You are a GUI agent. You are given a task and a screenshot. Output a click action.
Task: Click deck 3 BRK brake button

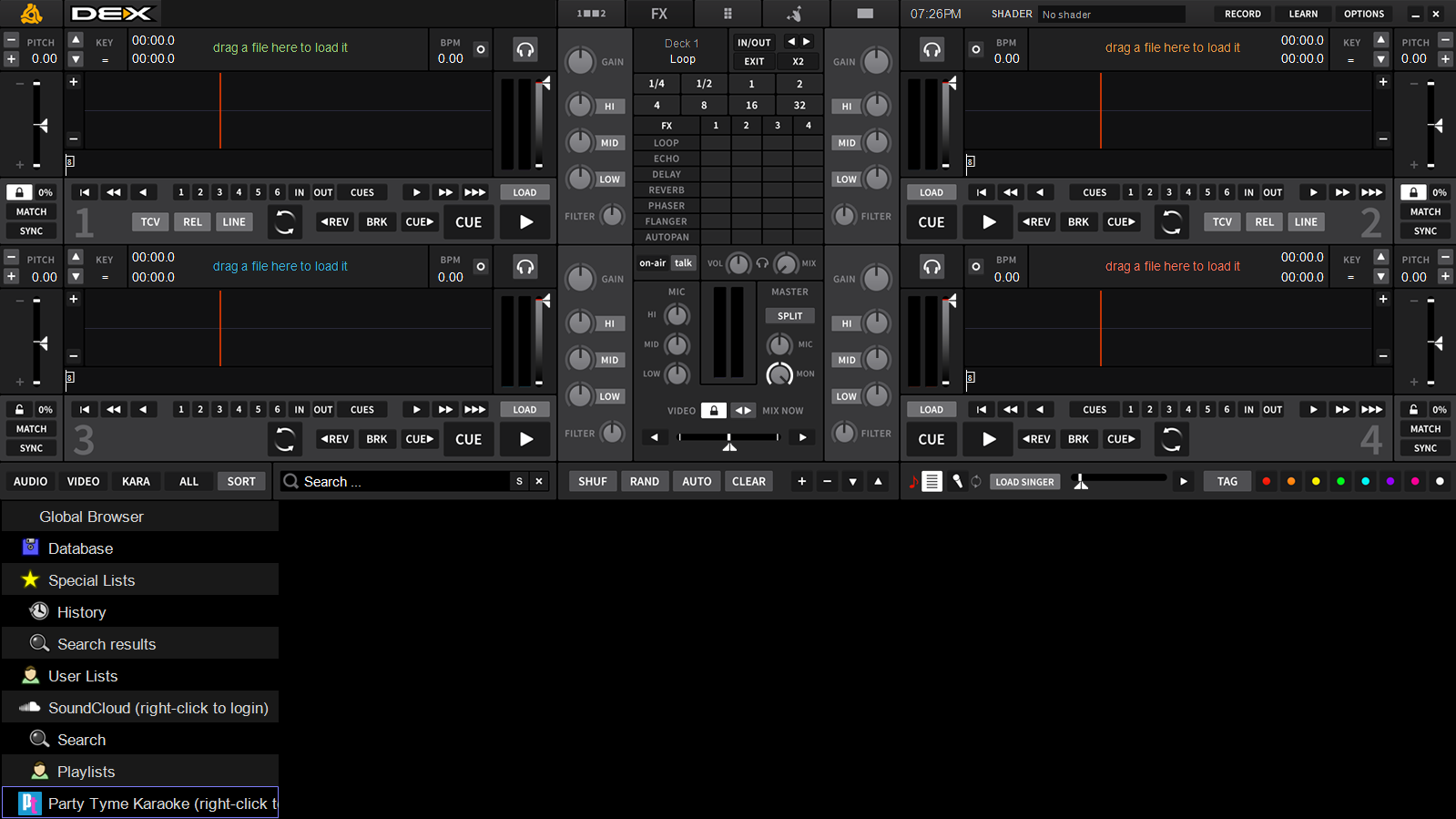point(377,439)
